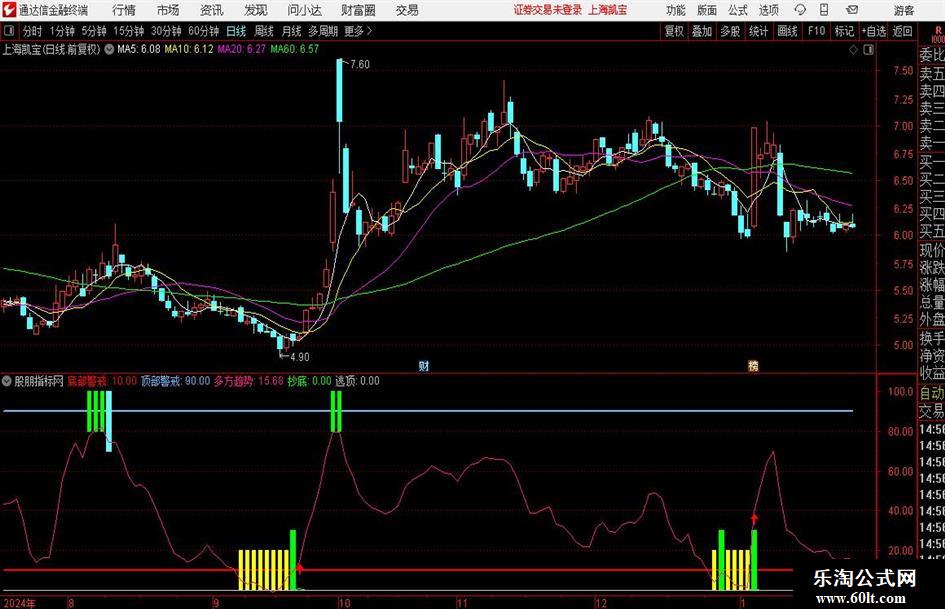Click the 多股 multi-stock button

pos(730,31)
